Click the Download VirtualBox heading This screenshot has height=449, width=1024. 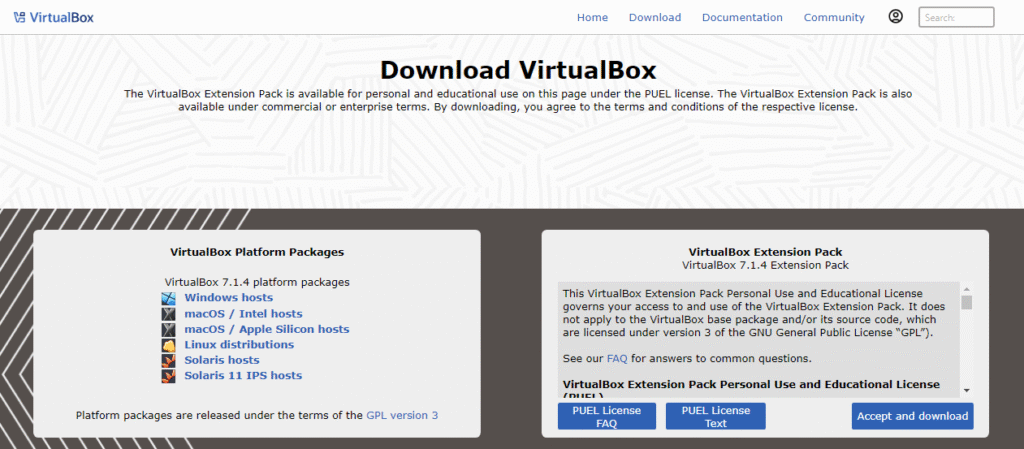pos(518,70)
